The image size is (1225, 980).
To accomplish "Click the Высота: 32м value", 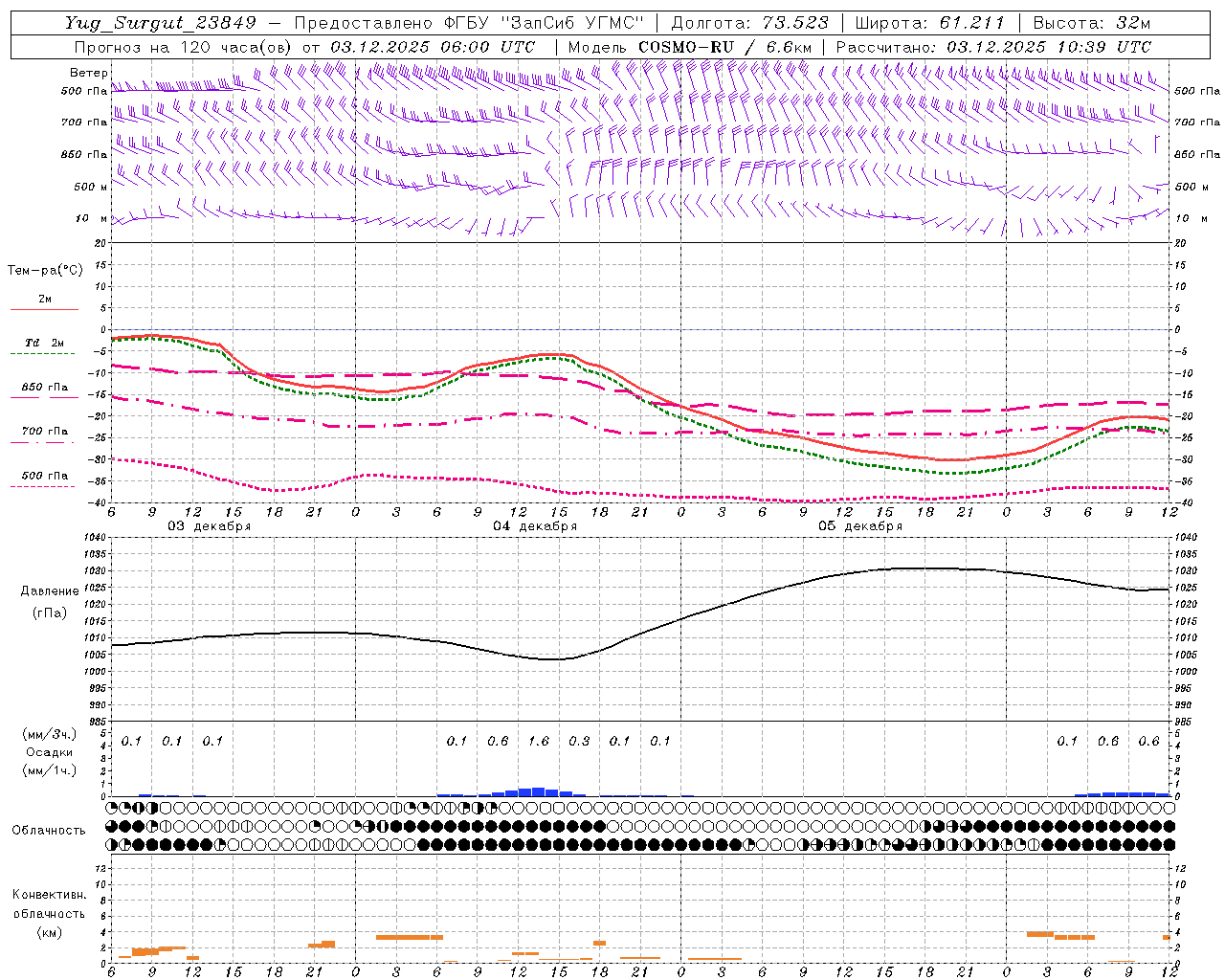I will (x=1092, y=23).
